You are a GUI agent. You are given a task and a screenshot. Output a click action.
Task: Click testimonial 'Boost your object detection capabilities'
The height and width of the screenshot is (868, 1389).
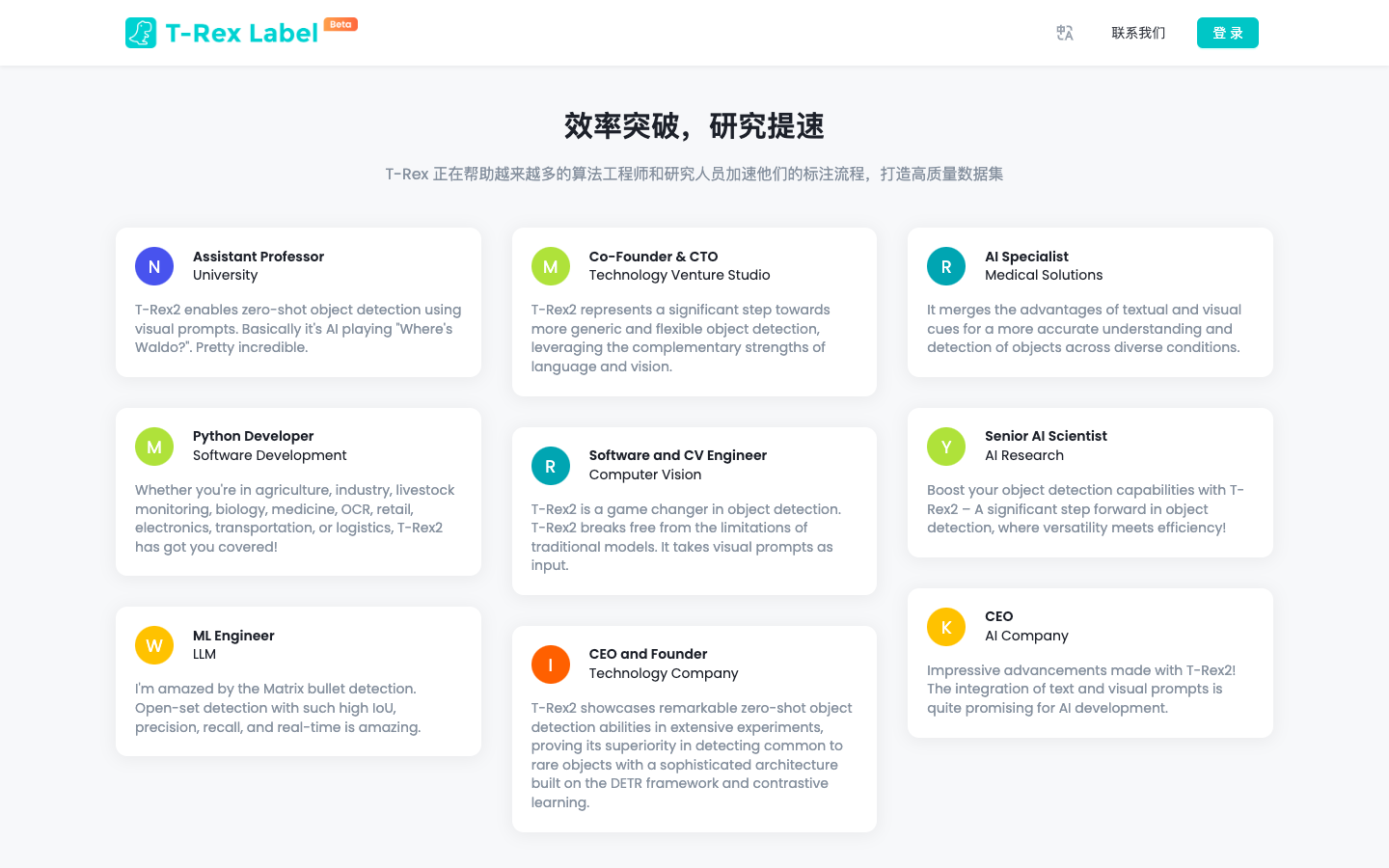coord(1086,509)
